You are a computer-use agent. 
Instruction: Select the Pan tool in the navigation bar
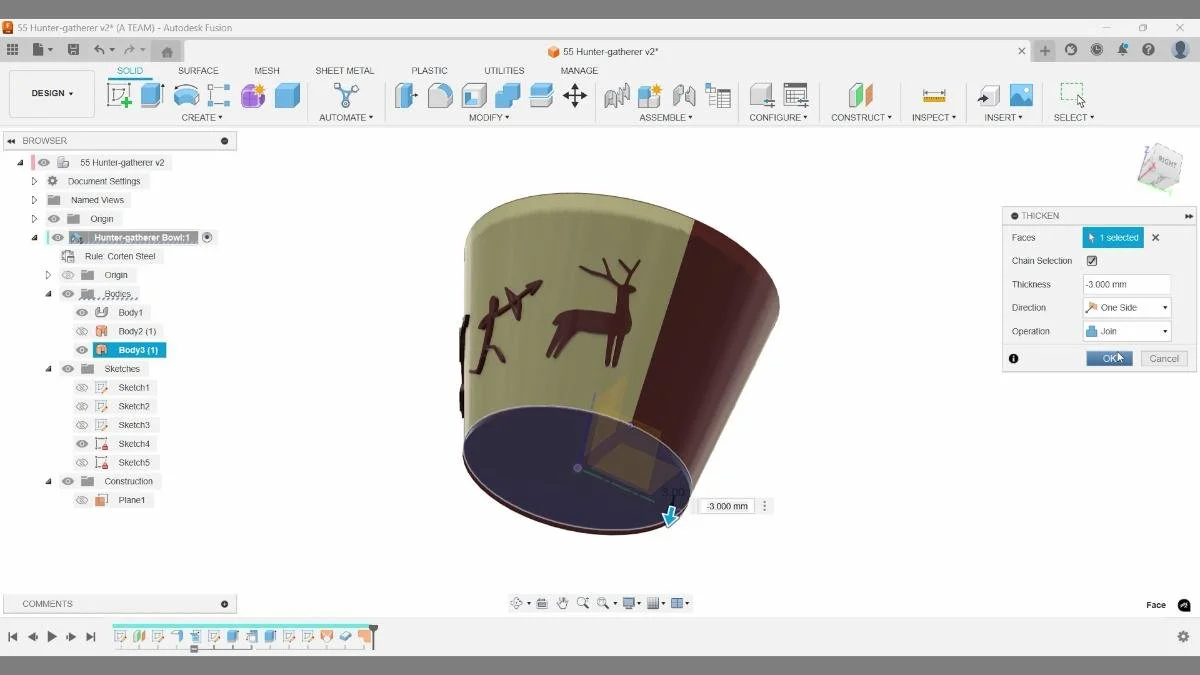tap(563, 602)
